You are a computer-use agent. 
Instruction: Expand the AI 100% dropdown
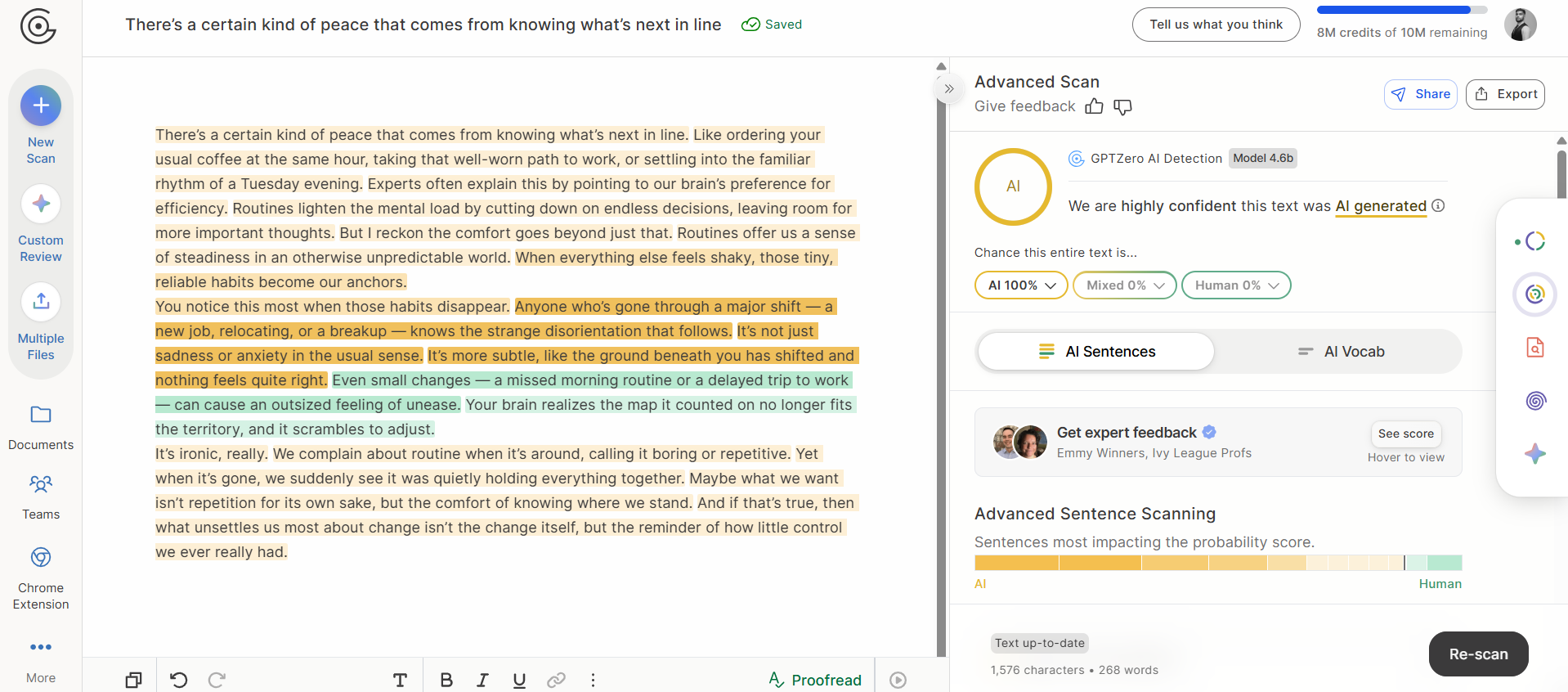(1021, 285)
